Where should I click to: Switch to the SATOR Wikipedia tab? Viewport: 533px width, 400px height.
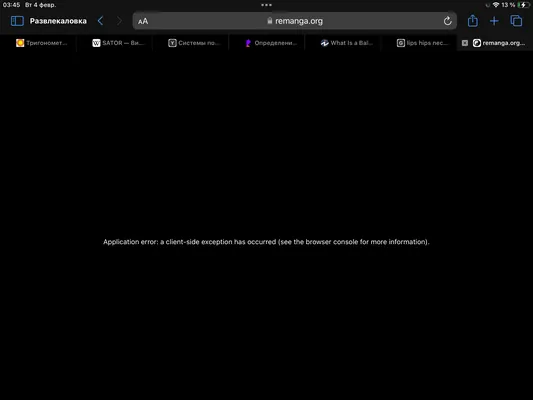[x=118, y=43]
